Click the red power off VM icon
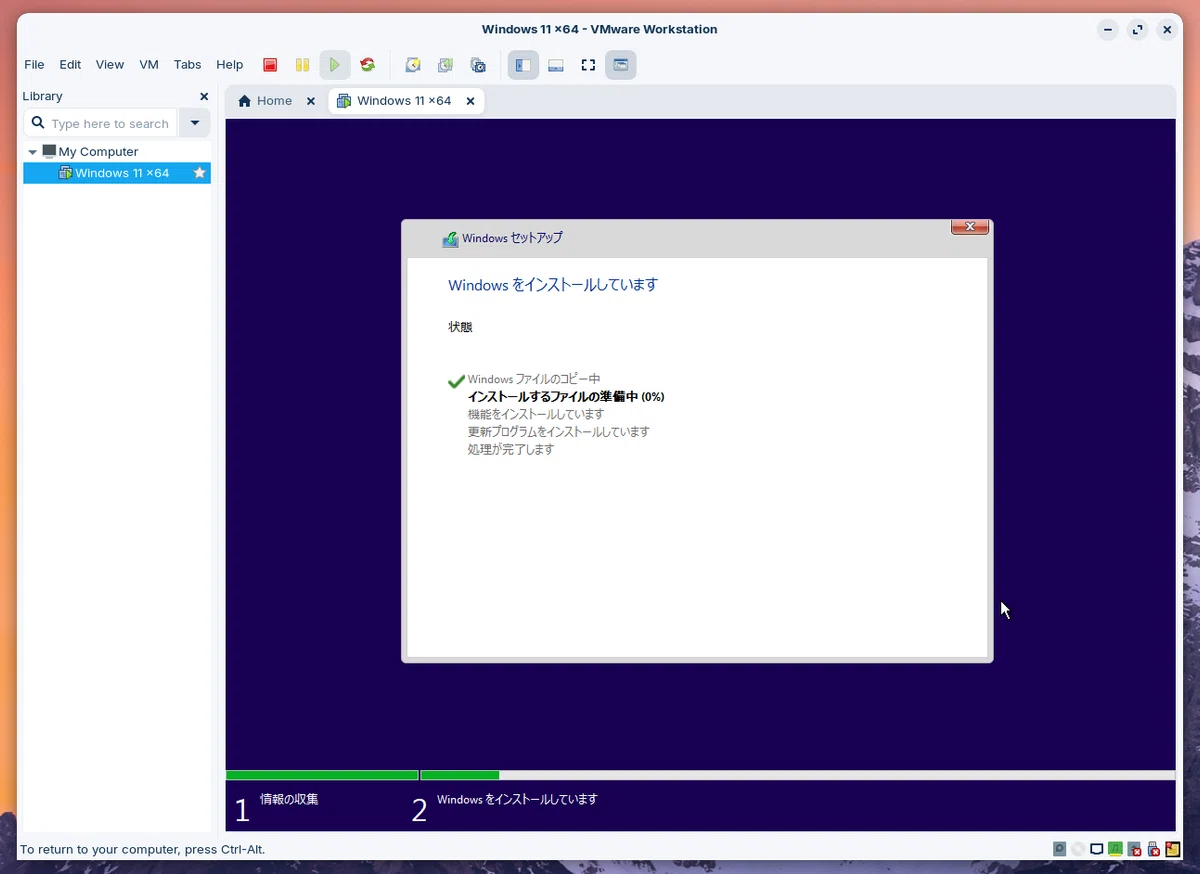This screenshot has width=1200, height=874. [x=269, y=65]
